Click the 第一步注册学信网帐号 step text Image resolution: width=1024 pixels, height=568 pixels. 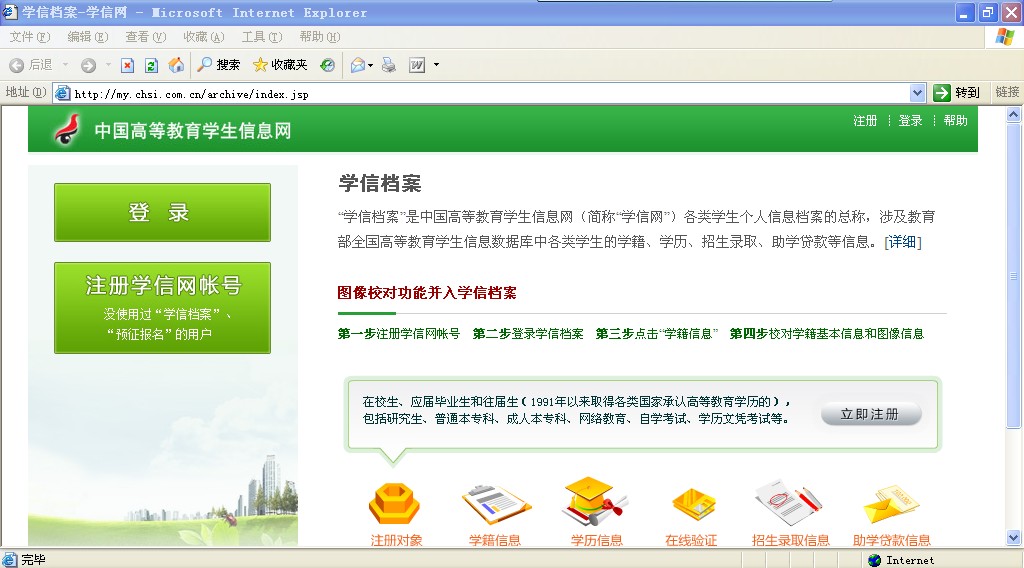pyautogui.click(x=398, y=334)
